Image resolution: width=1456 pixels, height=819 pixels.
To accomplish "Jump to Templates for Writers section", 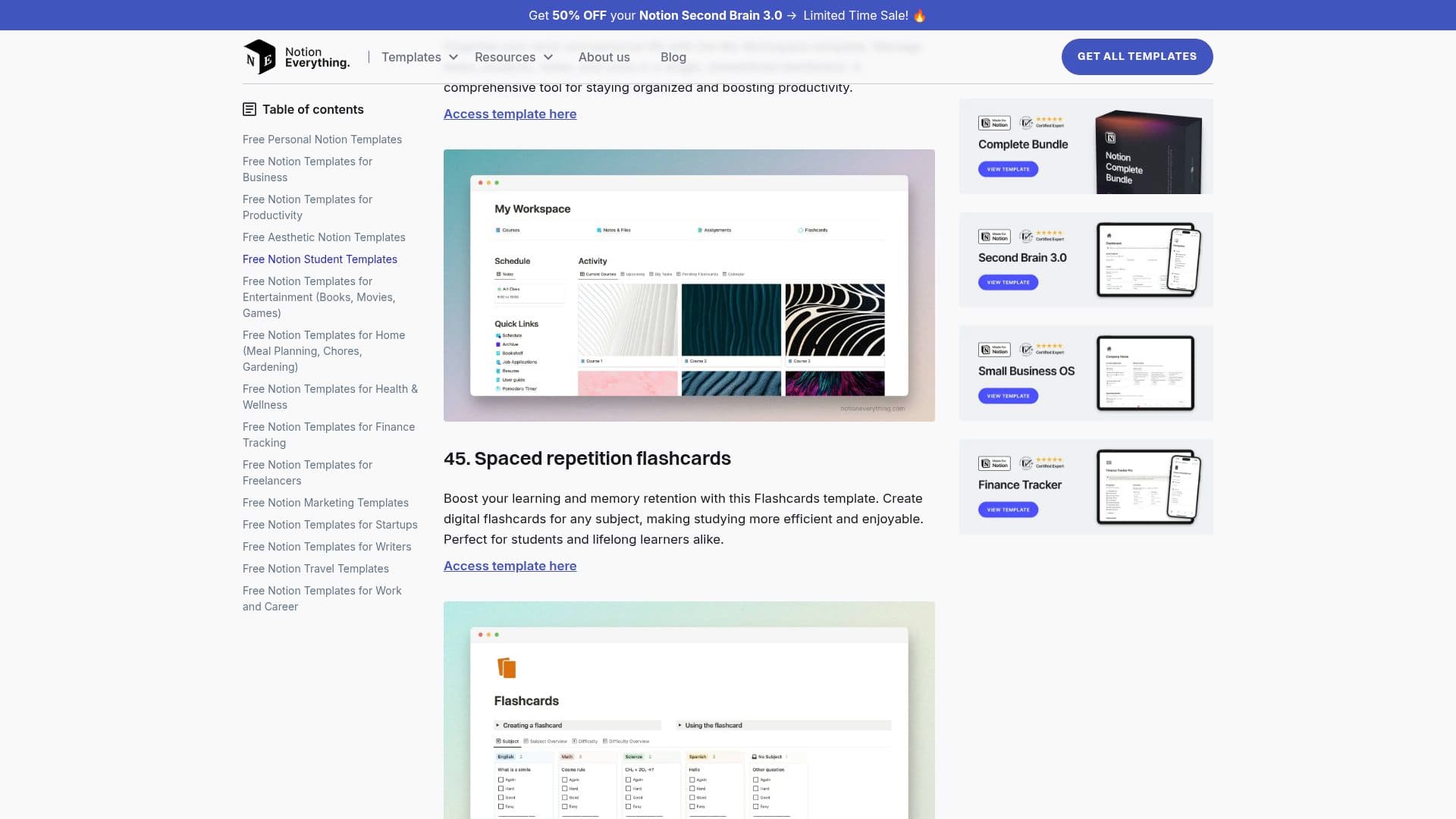I will [x=327, y=547].
